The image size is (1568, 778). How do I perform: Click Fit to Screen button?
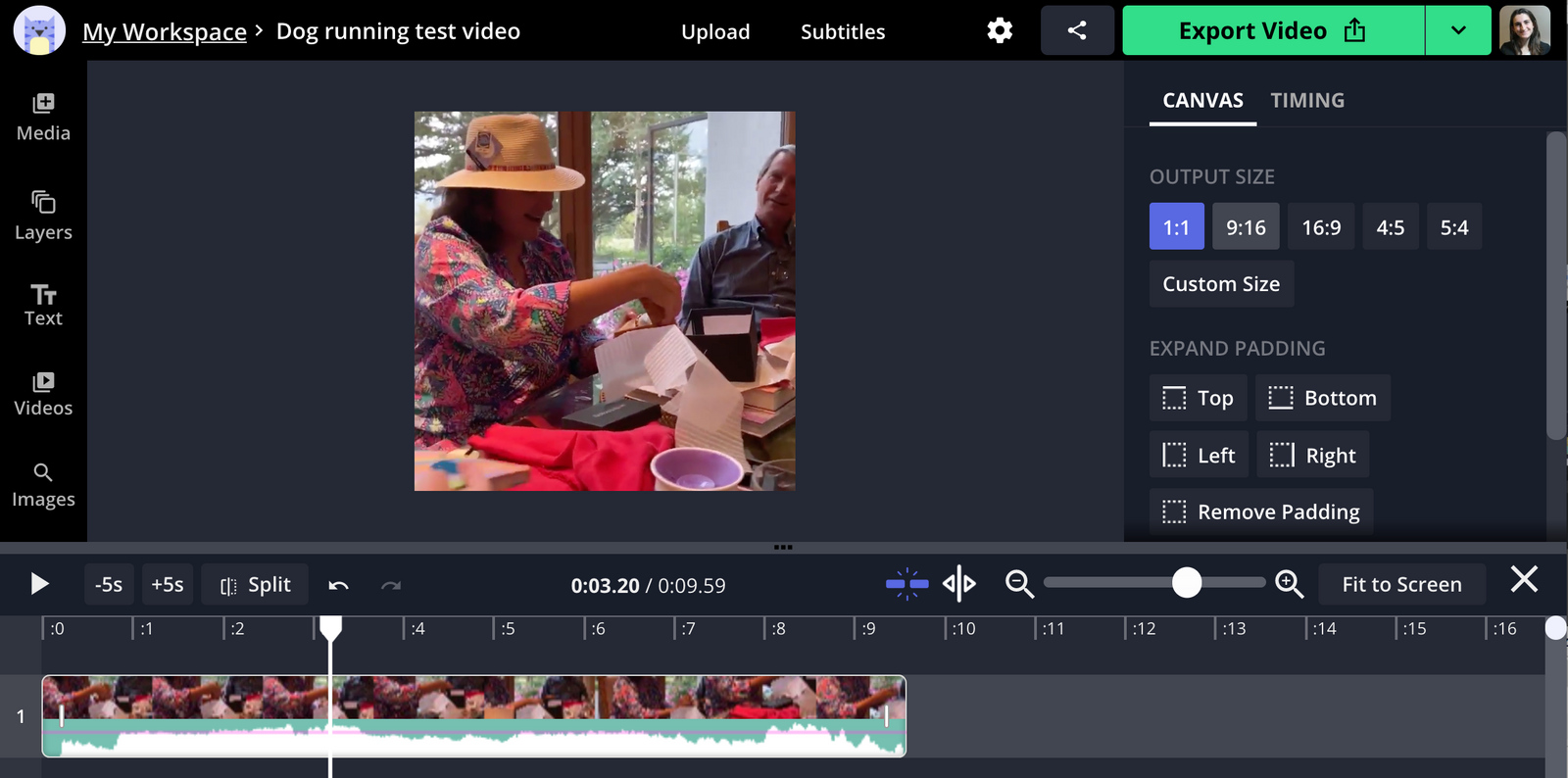coord(1401,584)
